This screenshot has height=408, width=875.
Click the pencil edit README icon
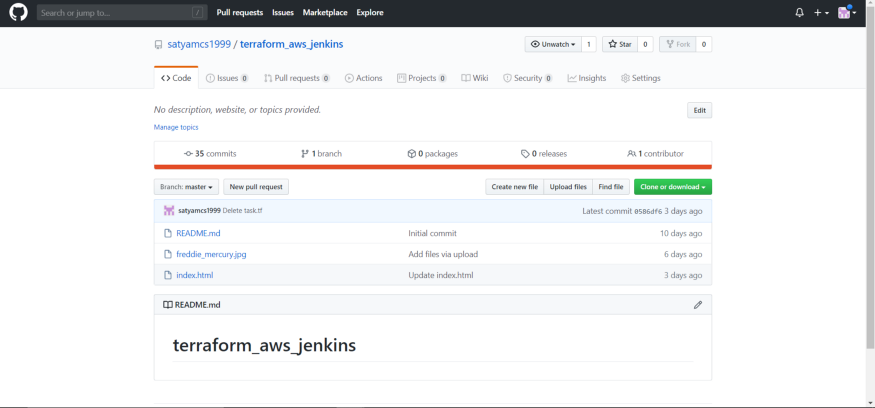(698, 305)
